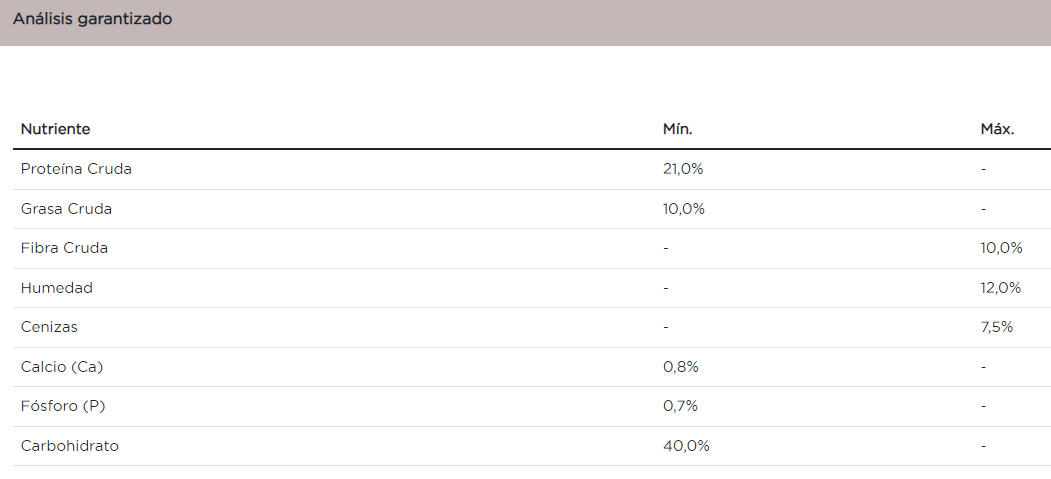
Task: Select the Grasa Cruda row label
Action: [66, 209]
